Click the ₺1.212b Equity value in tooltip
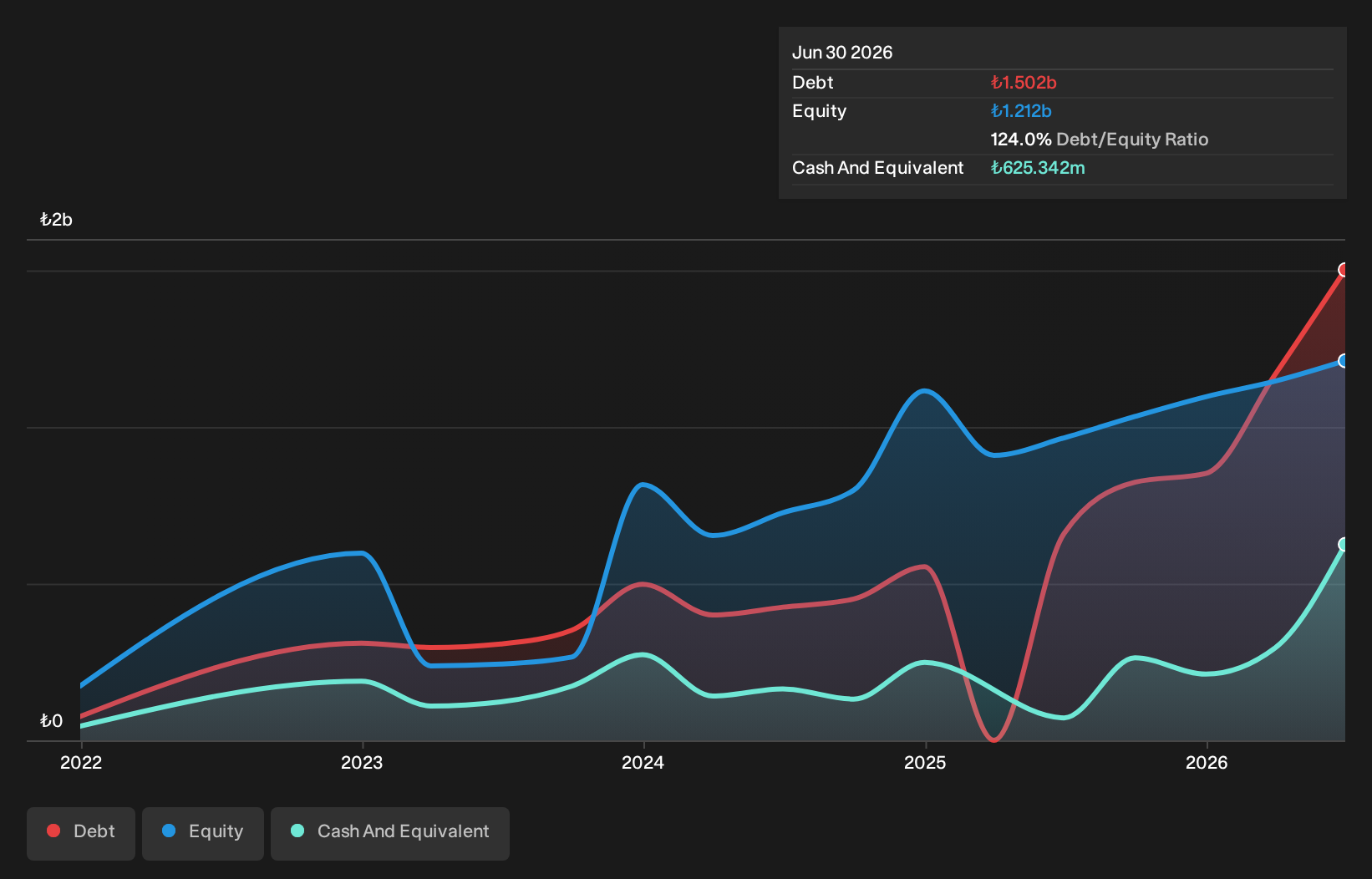 tap(1021, 111)
